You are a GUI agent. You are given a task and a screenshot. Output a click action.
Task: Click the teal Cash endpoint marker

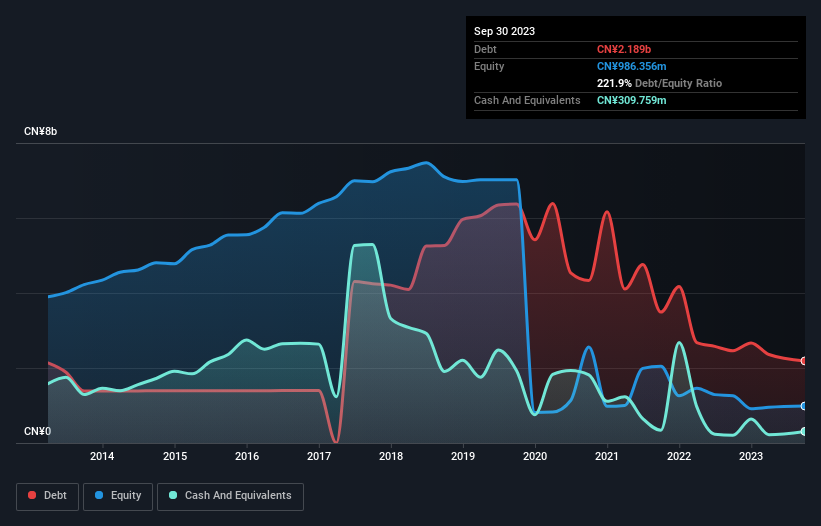pyautogui.click(x=804, y=432)
